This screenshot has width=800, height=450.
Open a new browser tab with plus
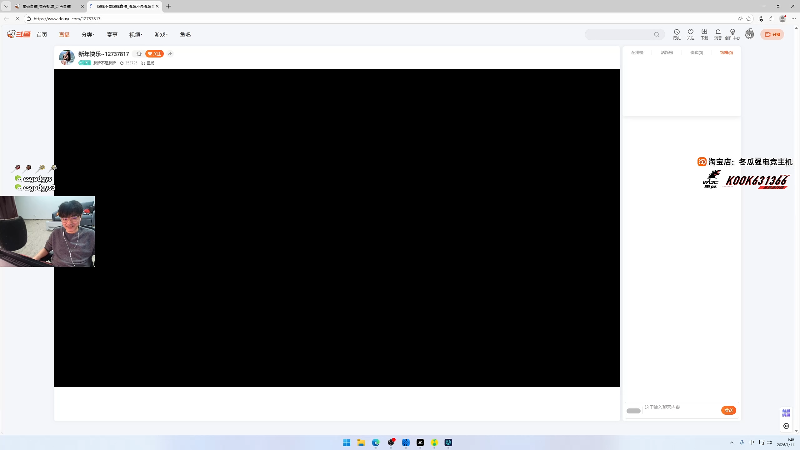pos(168,7)
